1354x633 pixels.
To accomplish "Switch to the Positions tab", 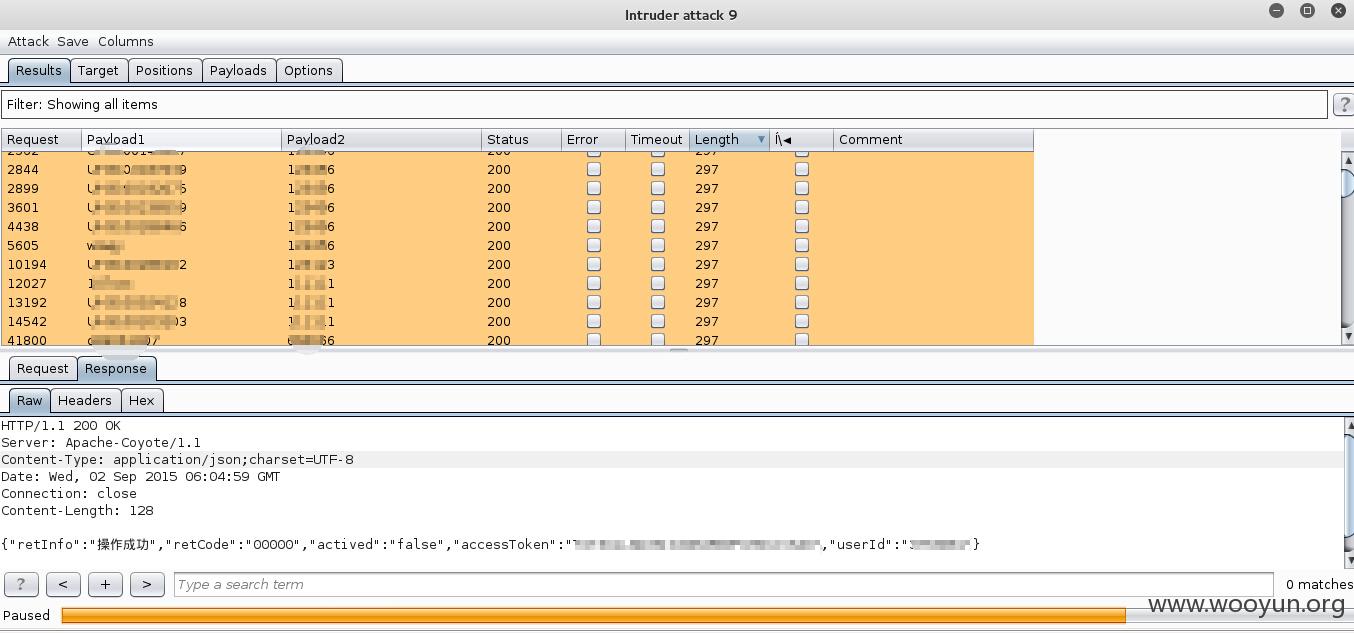I will tap(164, 70).
